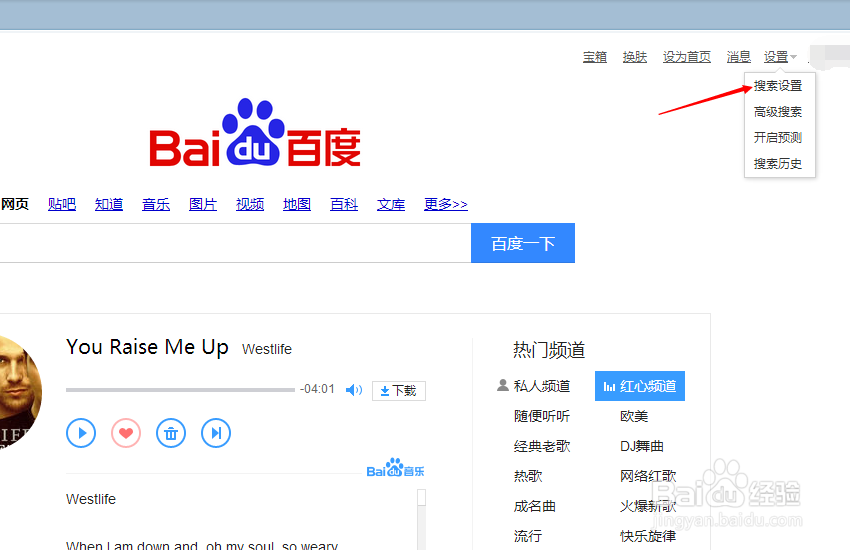Play the song You Raise Me Up

[81, 433]
